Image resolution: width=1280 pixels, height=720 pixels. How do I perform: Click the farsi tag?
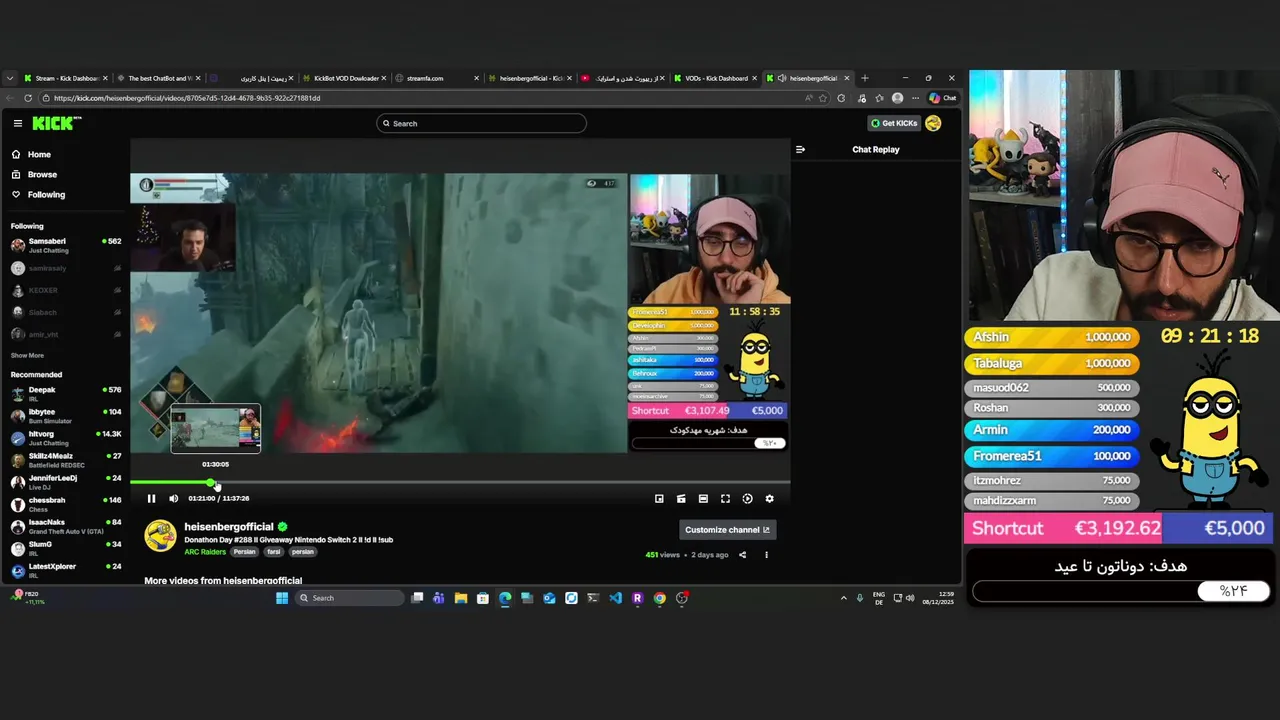[x=273, y=552]
